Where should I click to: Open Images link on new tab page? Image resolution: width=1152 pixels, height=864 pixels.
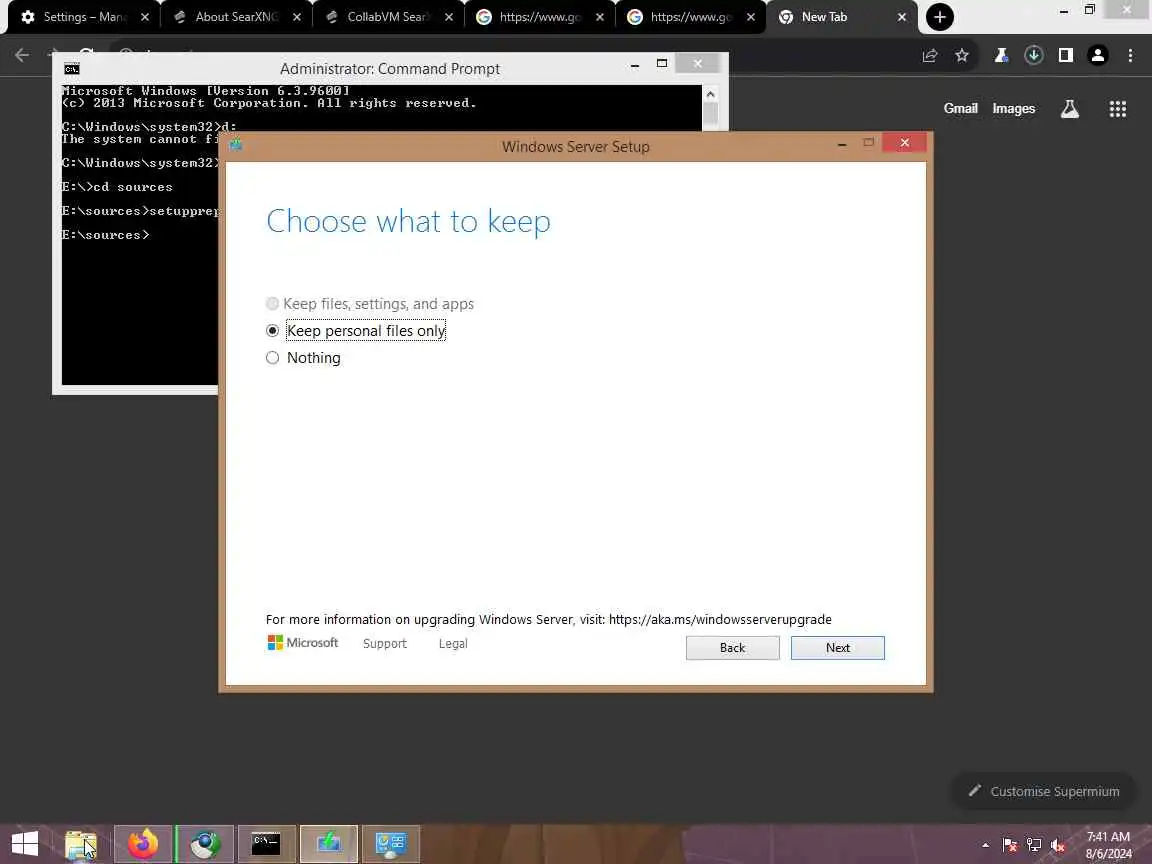pyautogui.click(x=1013, y=109)
